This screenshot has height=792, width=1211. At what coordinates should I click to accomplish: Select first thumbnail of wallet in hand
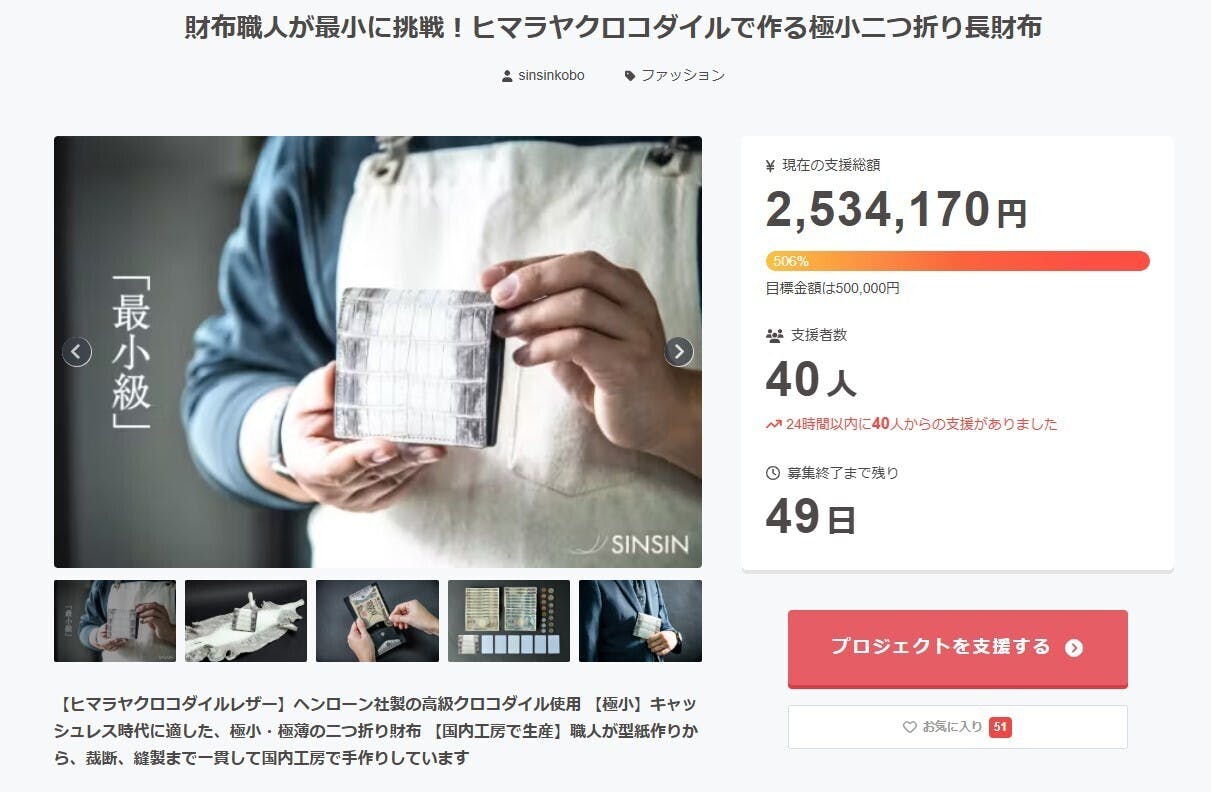[x=115, y=621]
